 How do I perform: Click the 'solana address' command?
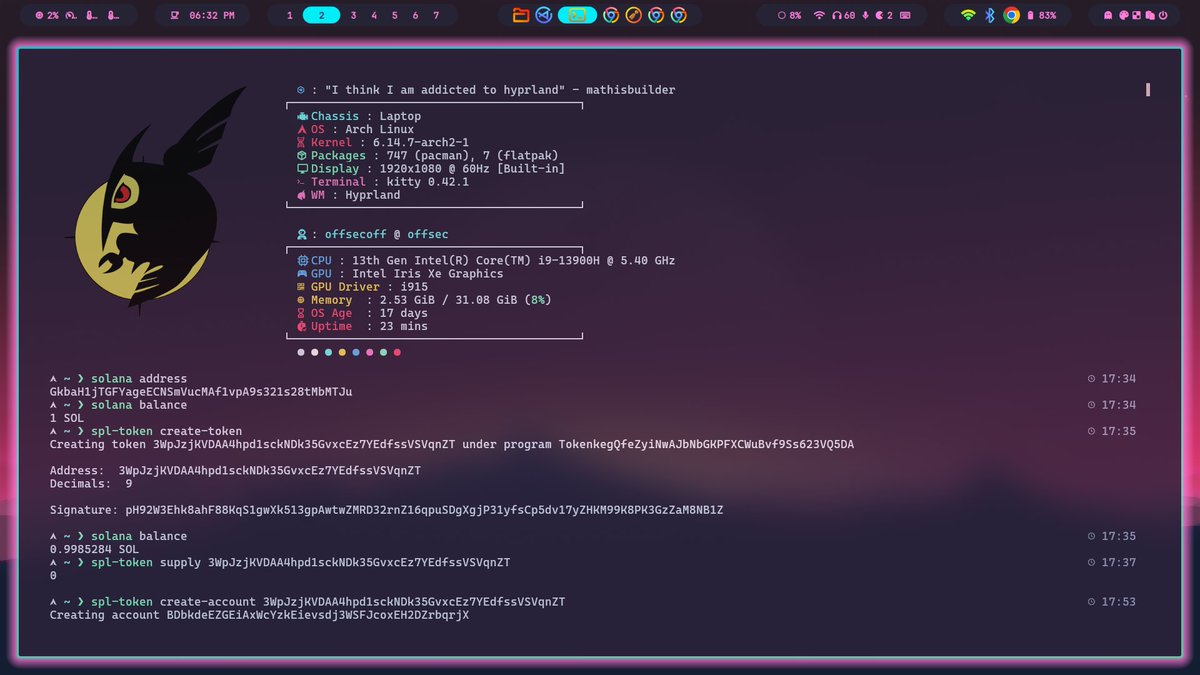pos(139,379)
